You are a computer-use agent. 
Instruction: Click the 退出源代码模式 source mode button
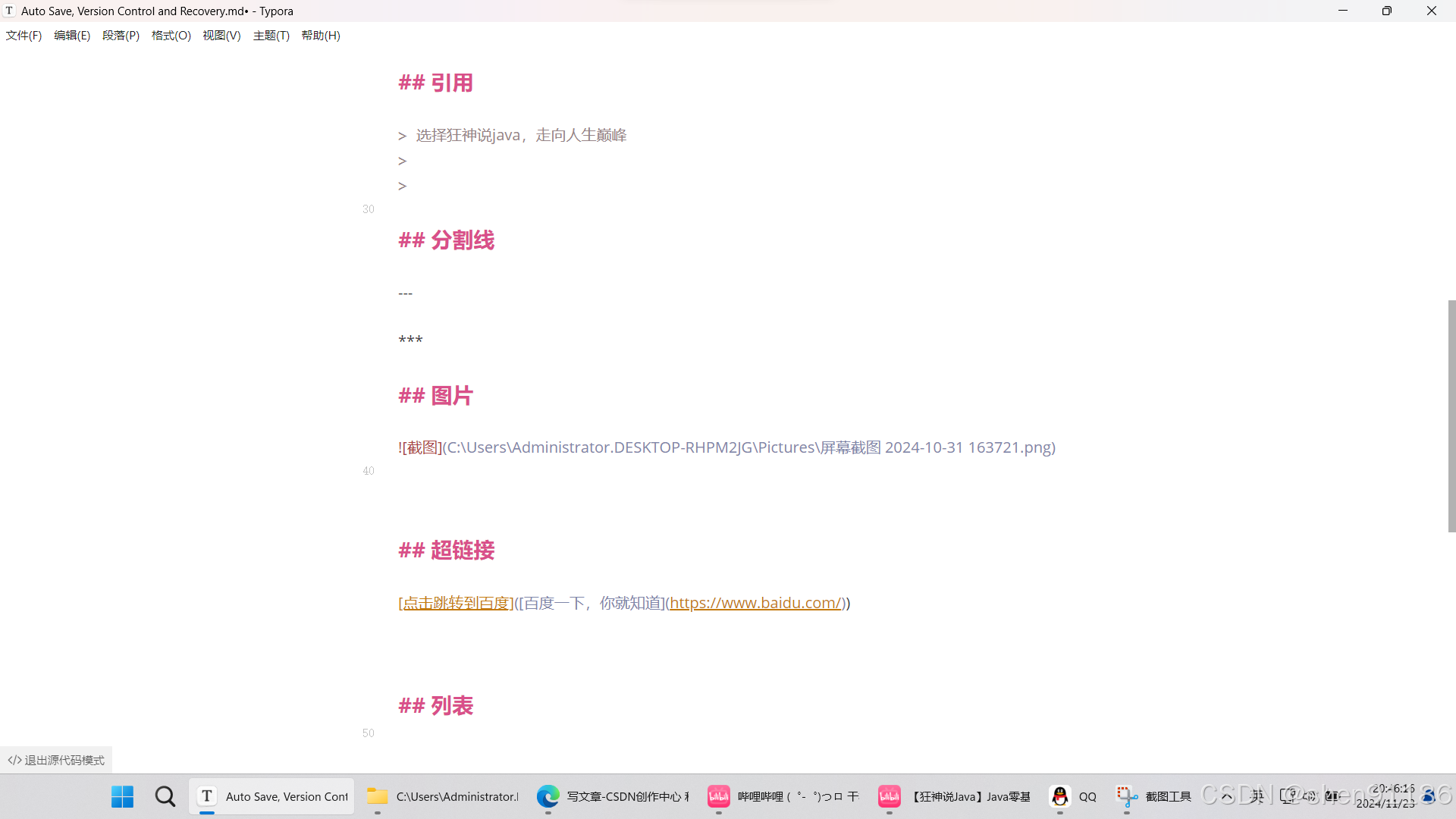point(57,760)
